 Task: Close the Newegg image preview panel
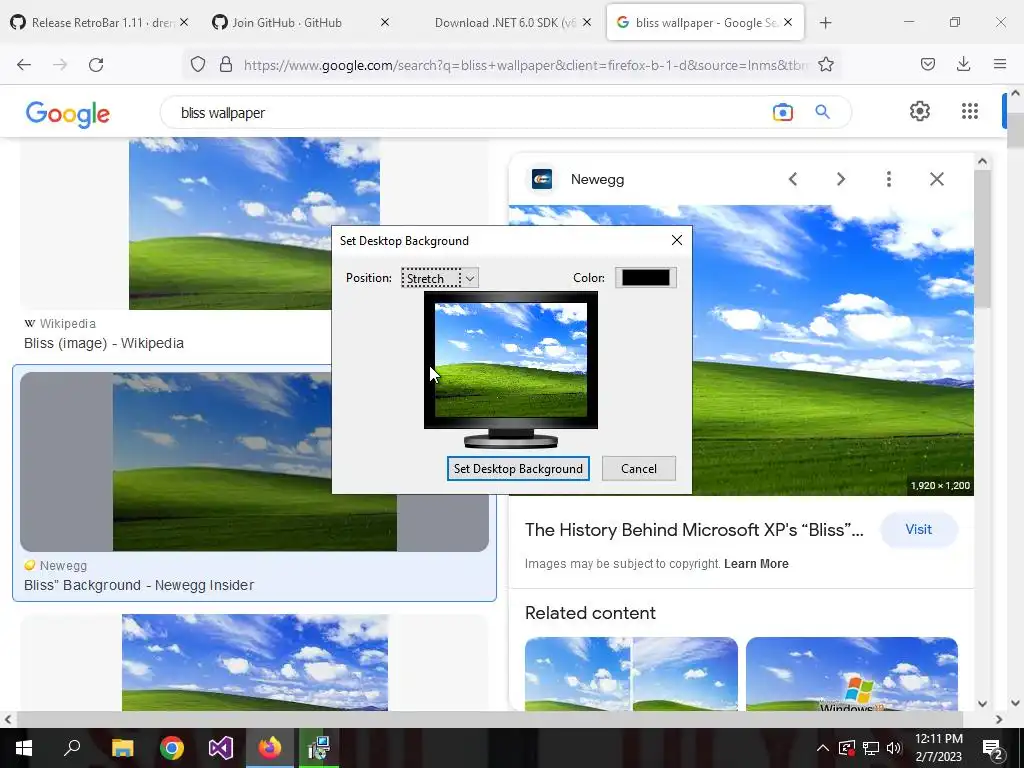[x=936, y=179]
